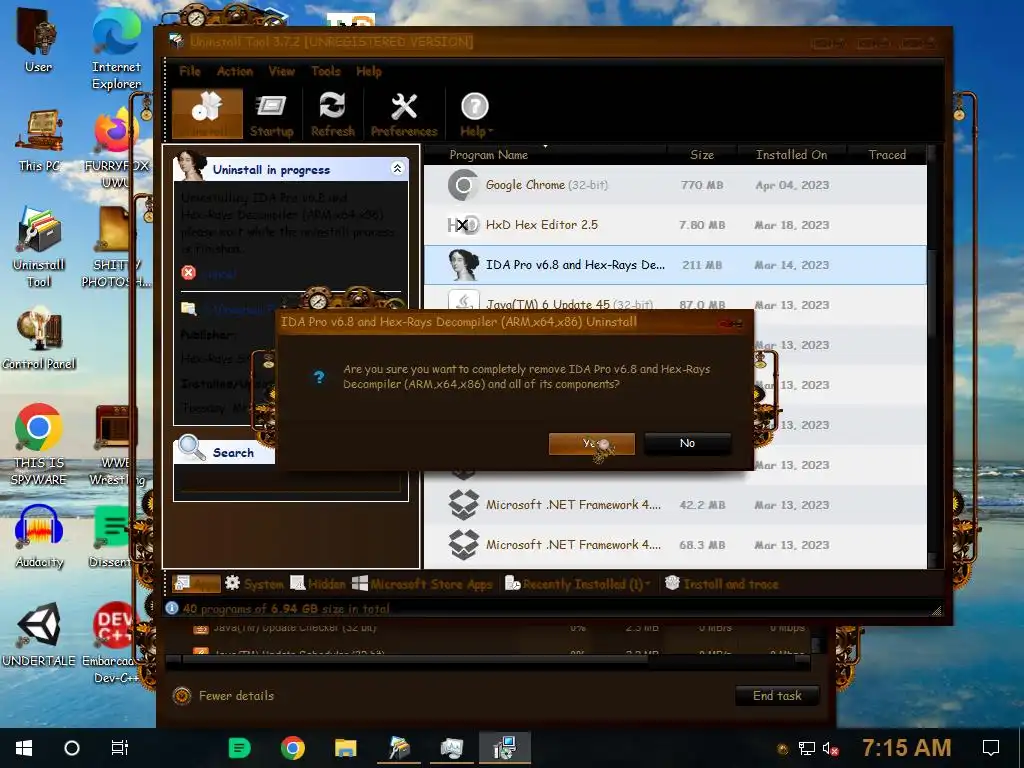
Task: Open Chrome from the taskbar
Action: (x=293, y=748)
